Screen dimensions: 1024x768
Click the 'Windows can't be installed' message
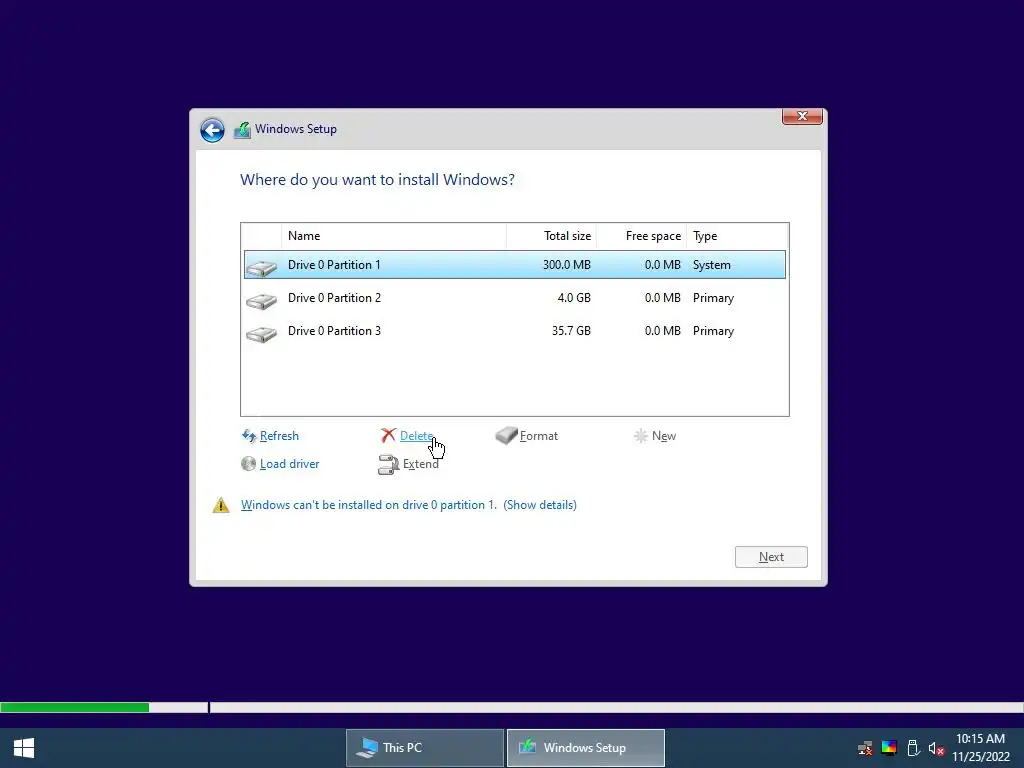point(369,505)
